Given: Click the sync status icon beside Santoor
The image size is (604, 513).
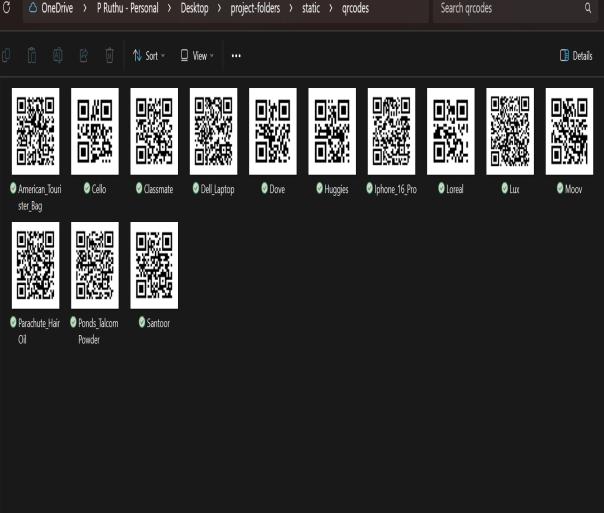Looking at the screenshot, I should pyautogui.click(x=142, y=322).
